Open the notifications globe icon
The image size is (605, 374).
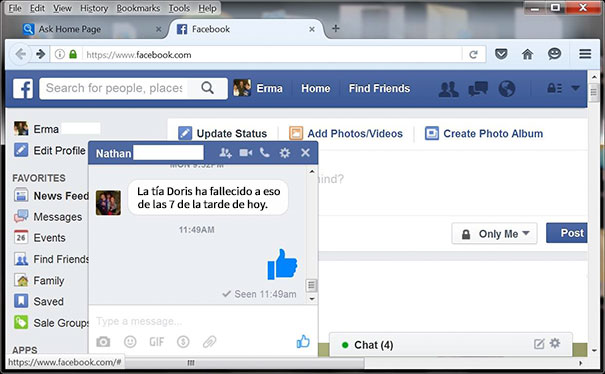[507, 89]
